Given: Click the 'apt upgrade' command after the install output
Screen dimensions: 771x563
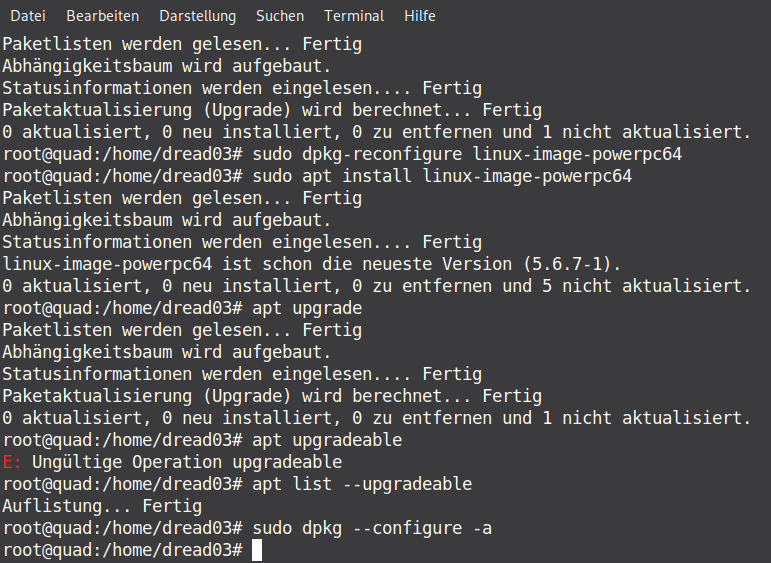Looking at the screenshot, I should pyautogui.click(x=307, y=308).
